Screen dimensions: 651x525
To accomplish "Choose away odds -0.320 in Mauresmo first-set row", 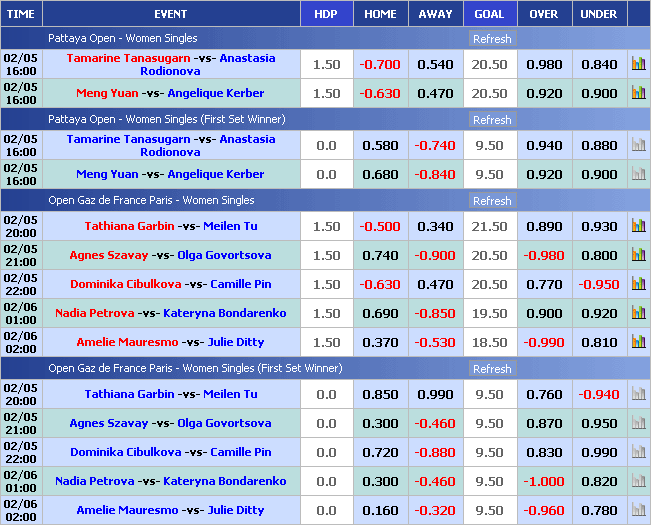I will (x=435, y=510).
